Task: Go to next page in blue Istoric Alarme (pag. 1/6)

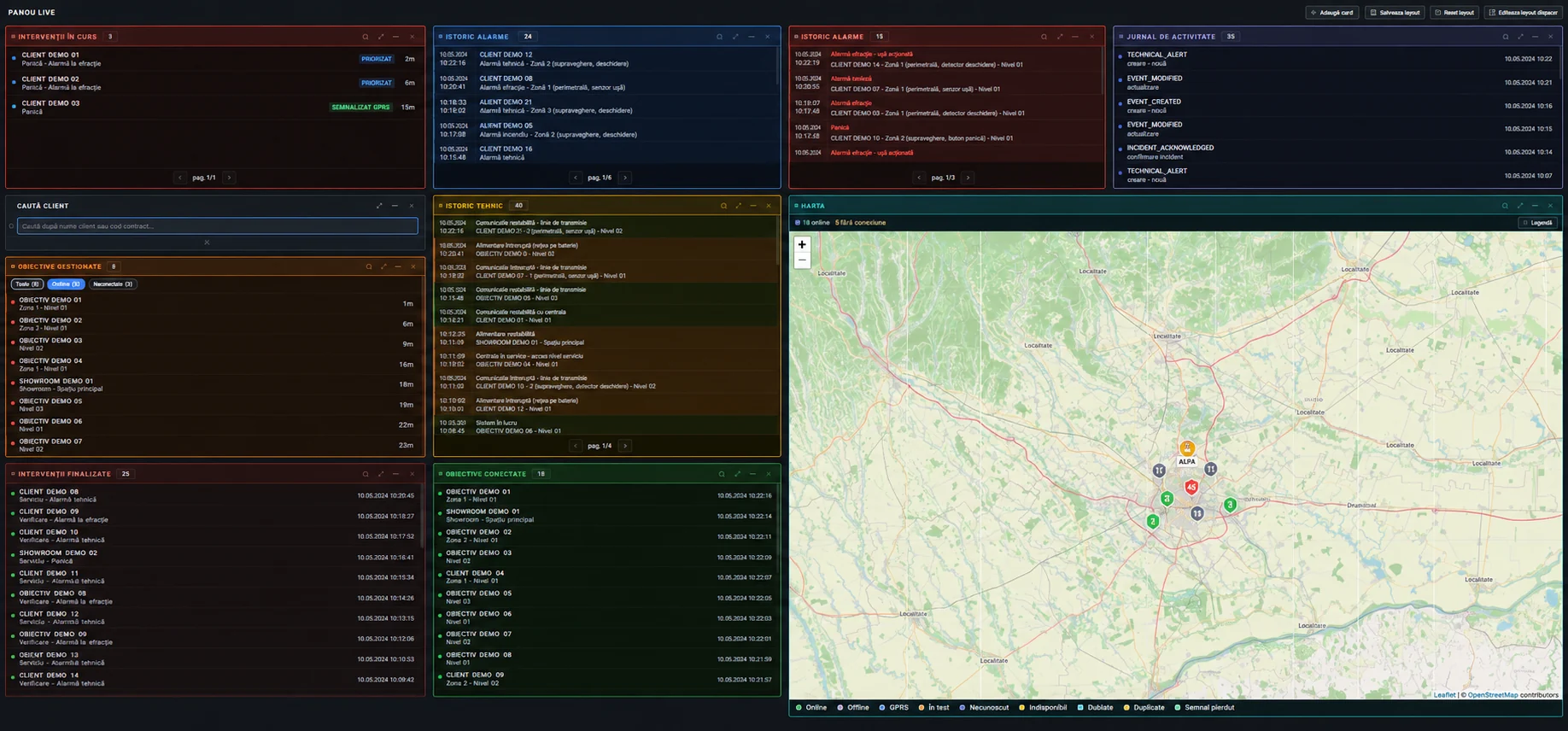Action: (x=625, y=178)
